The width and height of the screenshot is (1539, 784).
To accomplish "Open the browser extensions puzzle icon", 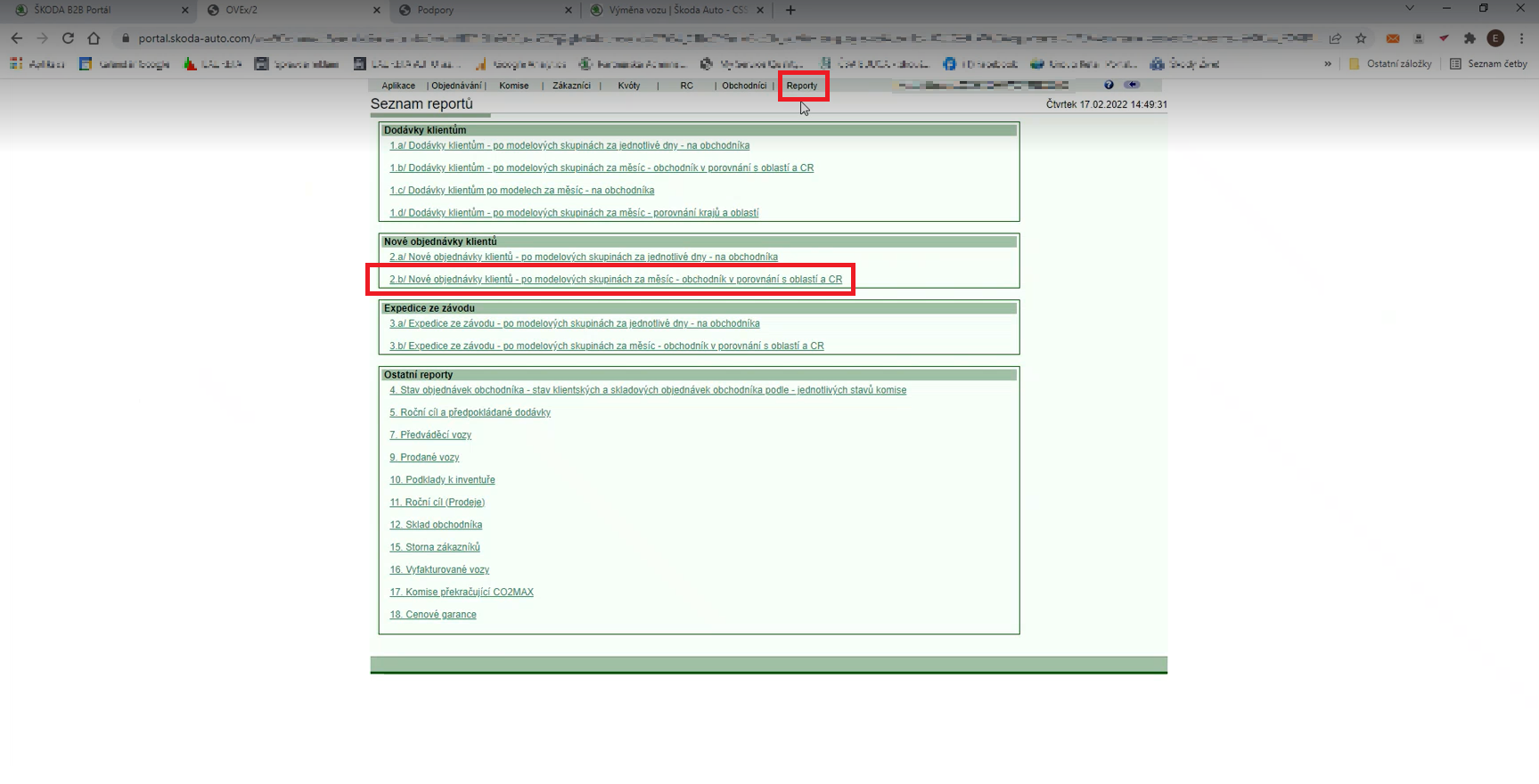I will (1469, 38).
